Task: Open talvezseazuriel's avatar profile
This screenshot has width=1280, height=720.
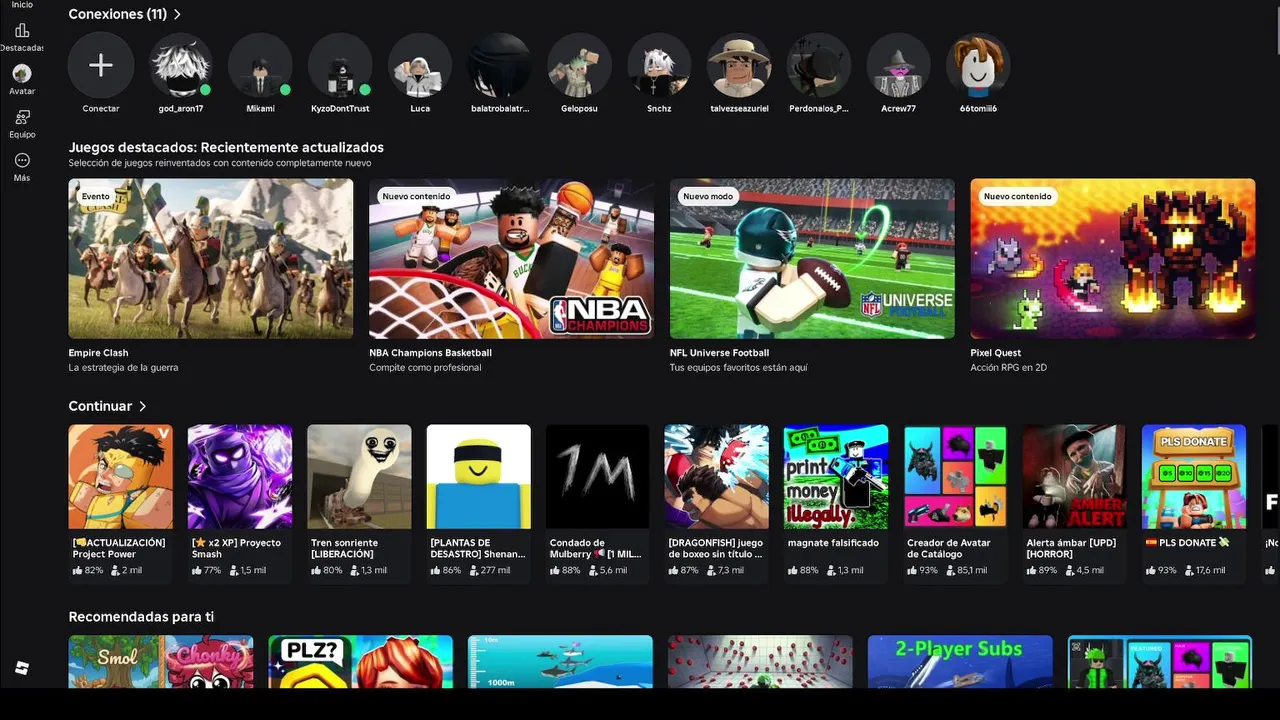Action: pyautogui.click(x=739, y=66)
